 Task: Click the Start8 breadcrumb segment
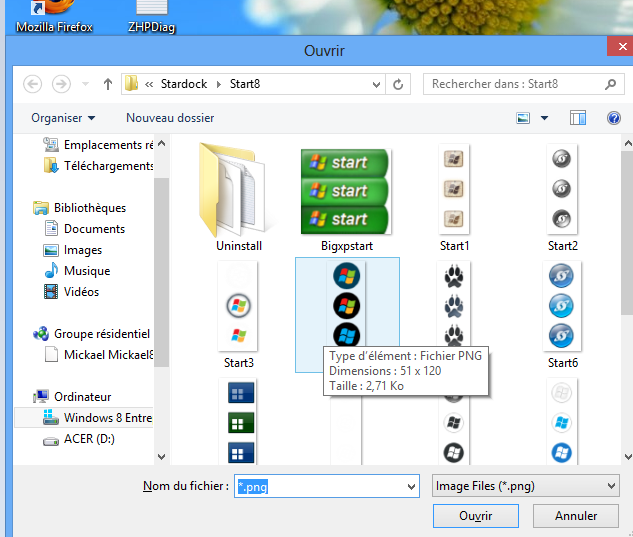[245, 84]
